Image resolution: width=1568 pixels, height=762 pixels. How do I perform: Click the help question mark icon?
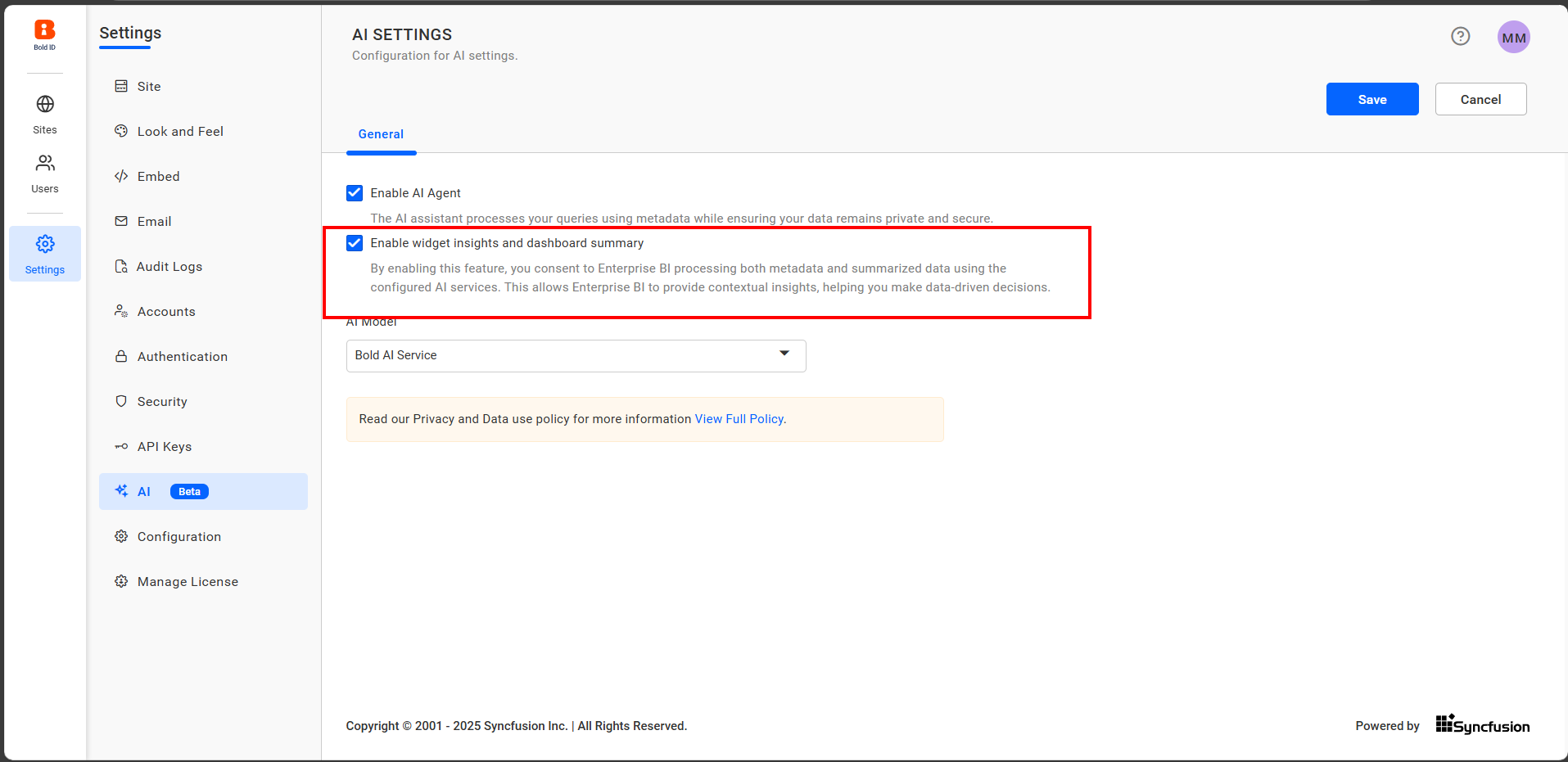click(1460, 36)
